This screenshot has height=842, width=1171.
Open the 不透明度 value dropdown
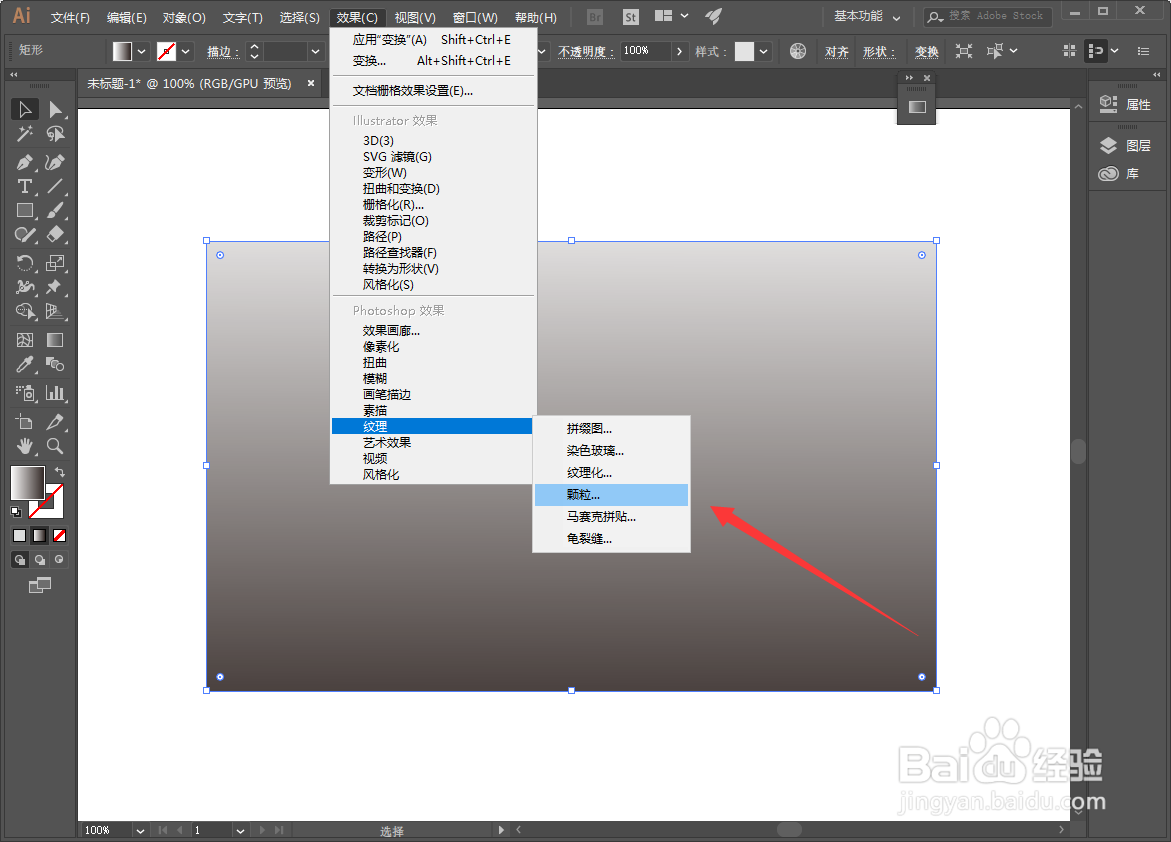point(677,50)
